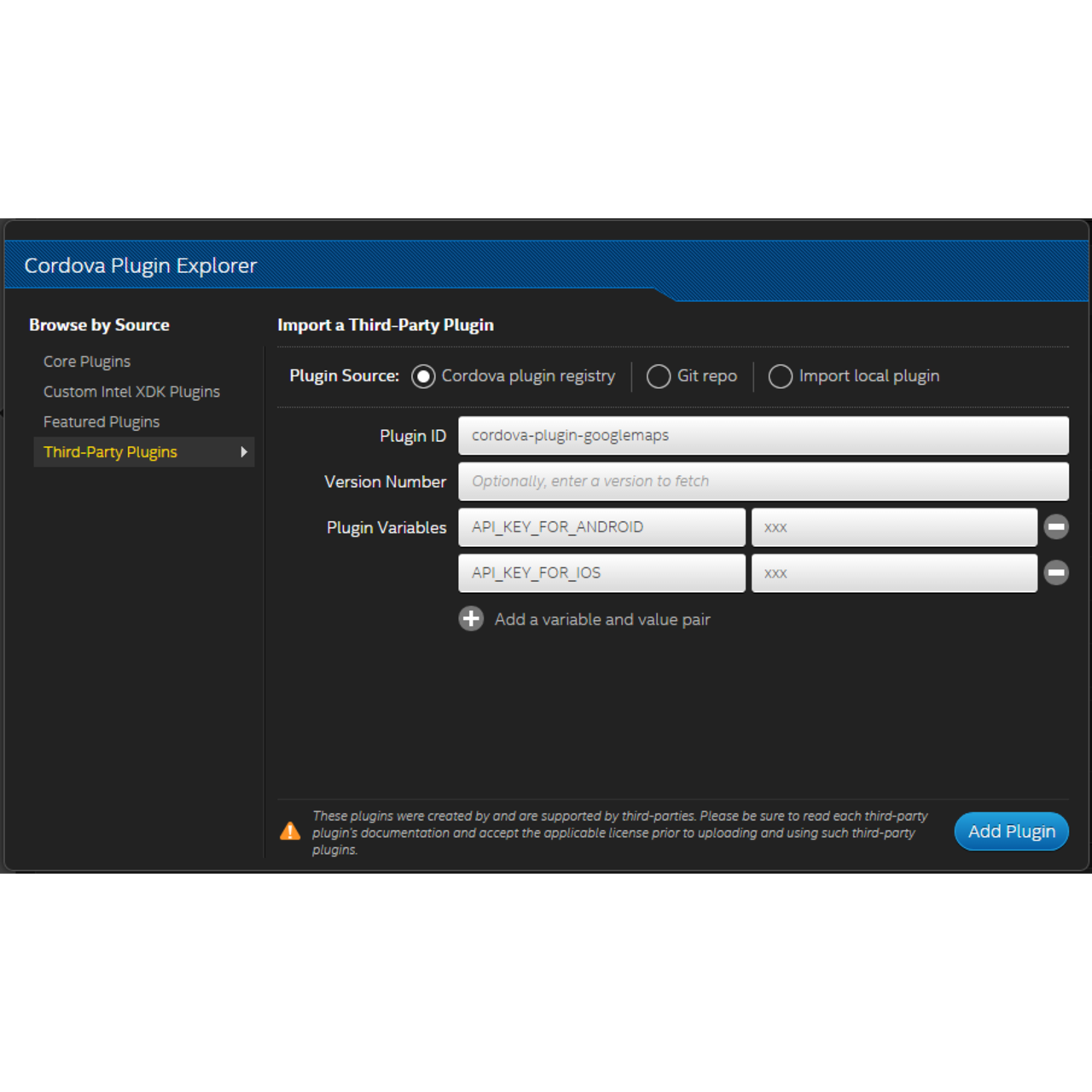Click the Browse by Source heading

pos(99,325)
